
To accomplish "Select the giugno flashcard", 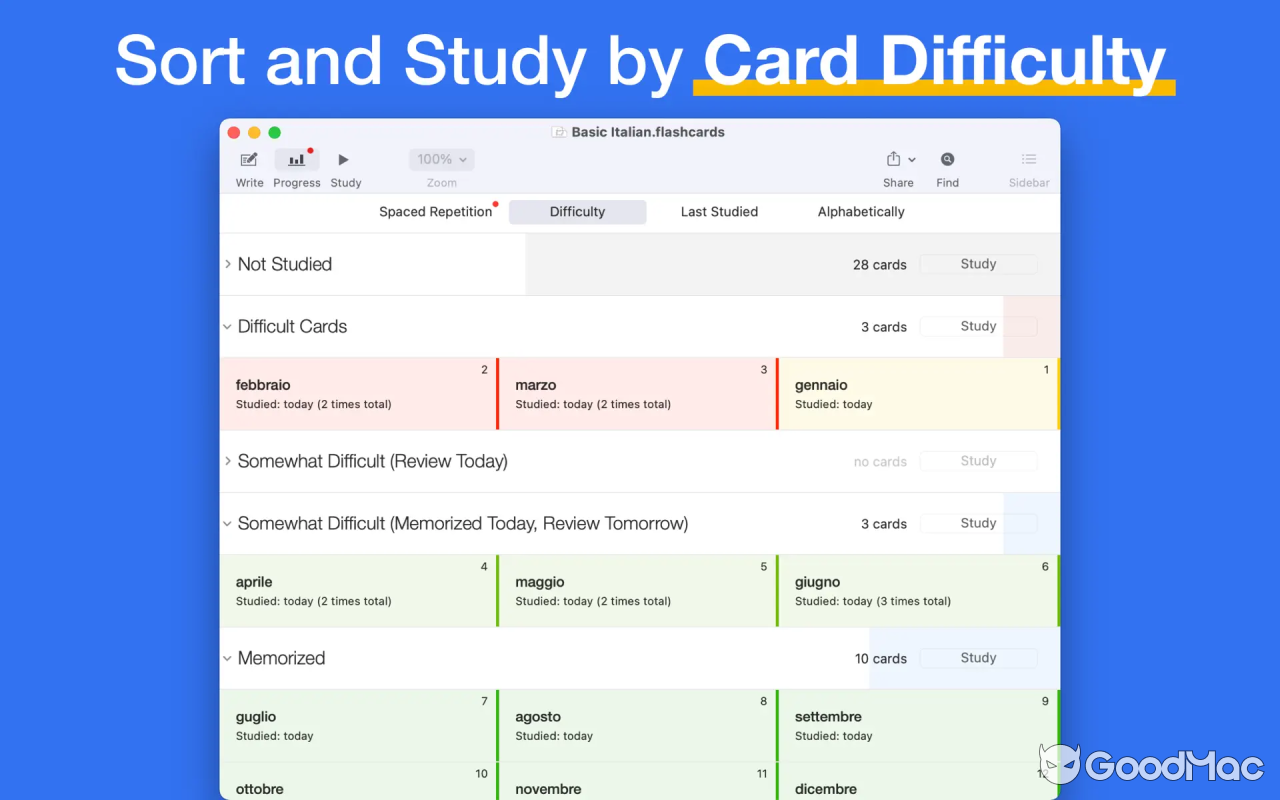I will (918, 590).
